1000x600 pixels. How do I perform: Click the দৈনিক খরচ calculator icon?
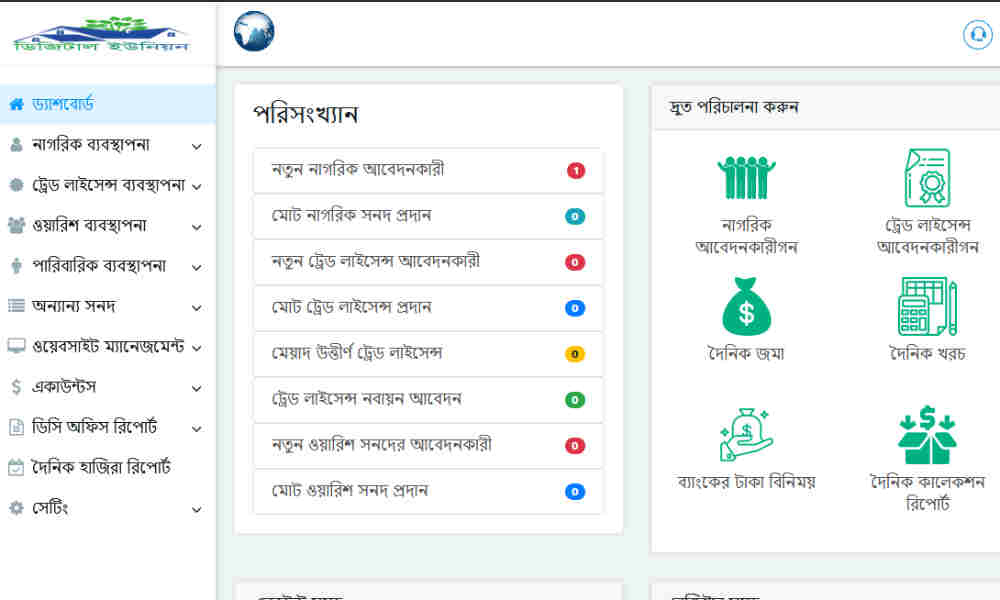(x=927, y=306)
